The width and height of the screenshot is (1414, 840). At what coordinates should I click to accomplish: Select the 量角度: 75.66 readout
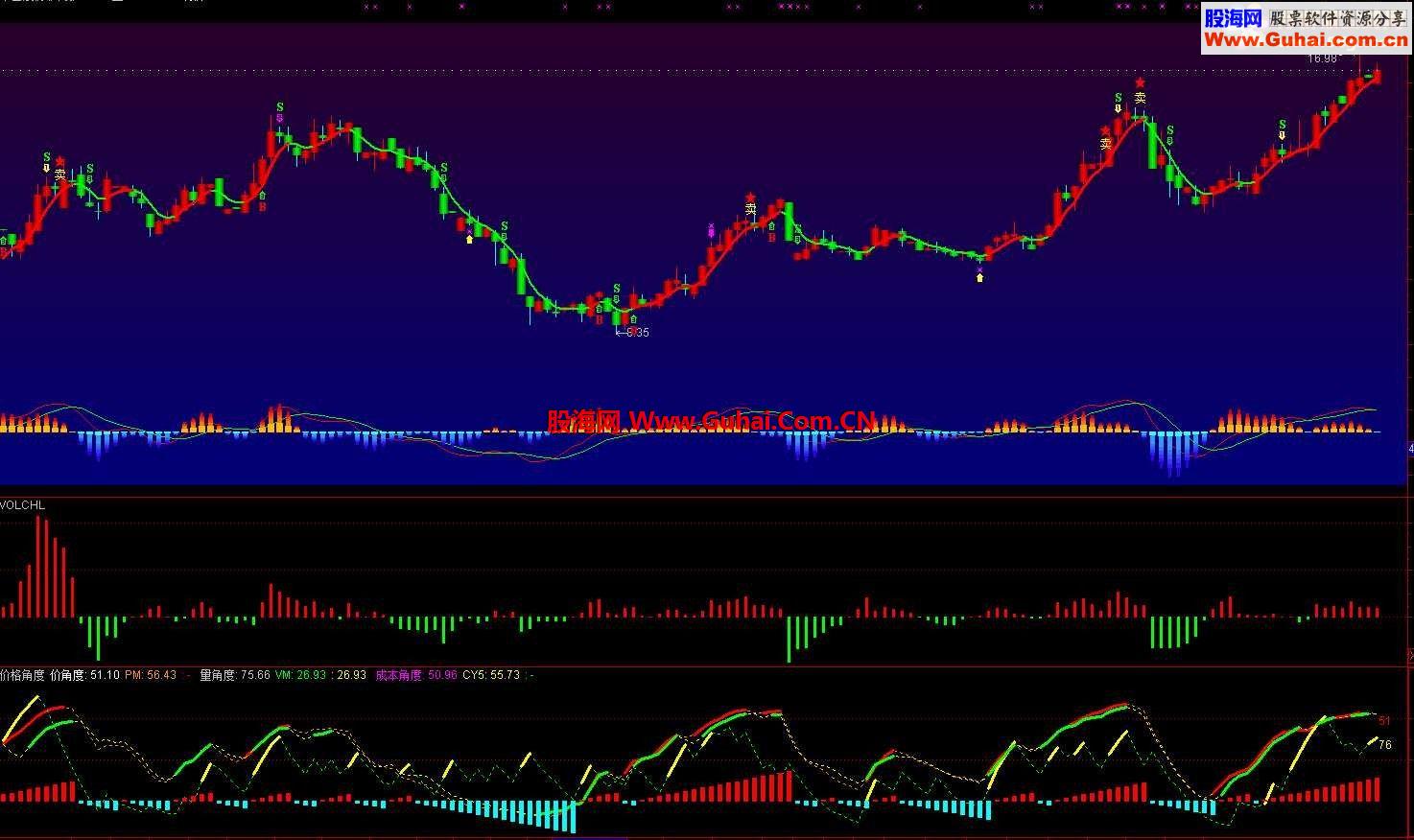point(235,675)
